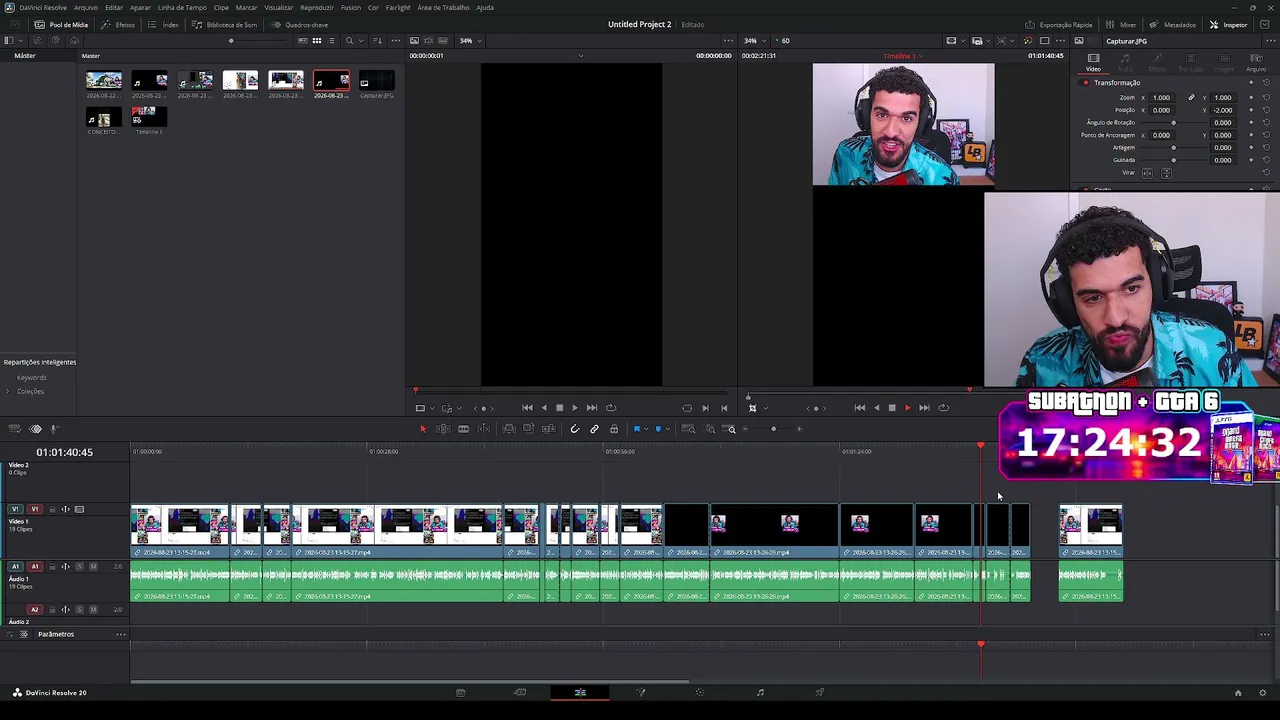Screen dimensions: 1280x720
Task: Toggle the position lock padlock in timeline toolbar
Action: coord(614,429)
